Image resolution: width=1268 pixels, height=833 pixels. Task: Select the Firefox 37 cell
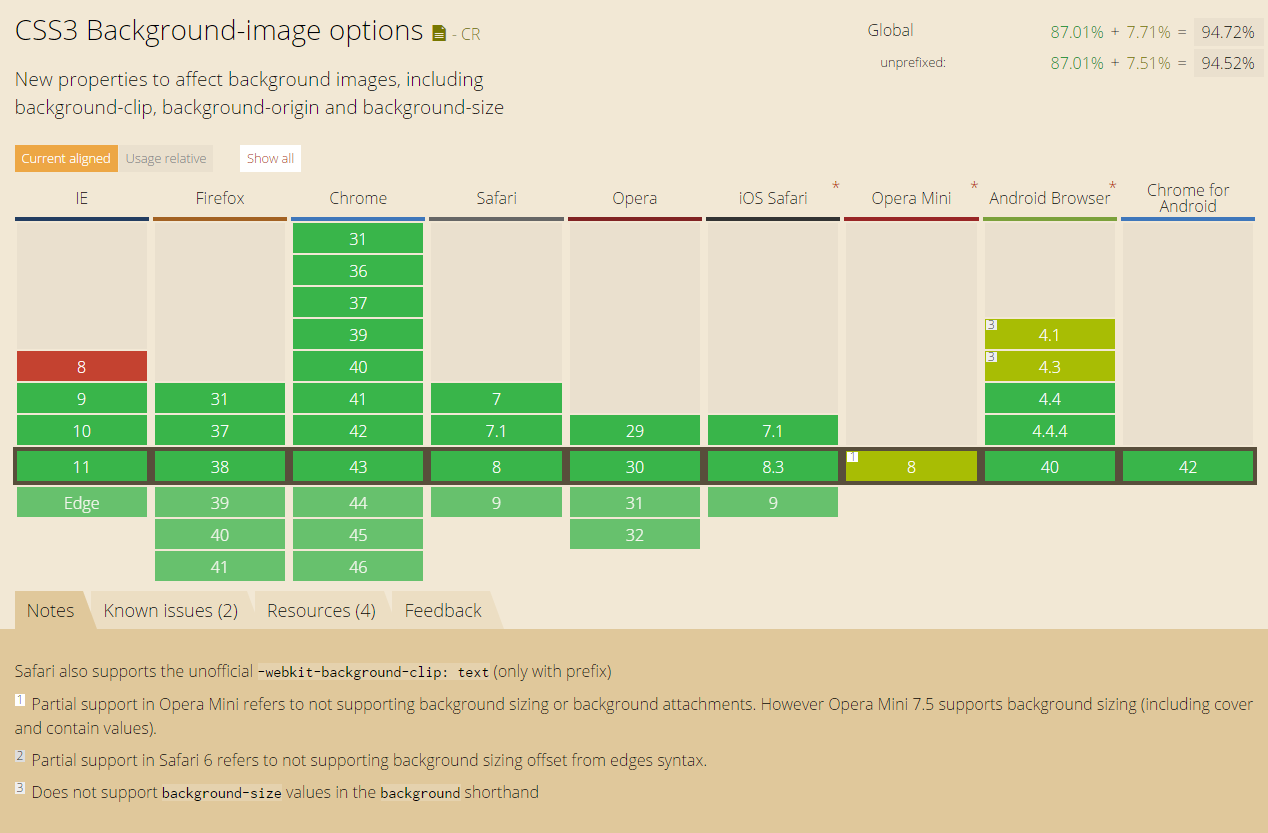(220, 431)
